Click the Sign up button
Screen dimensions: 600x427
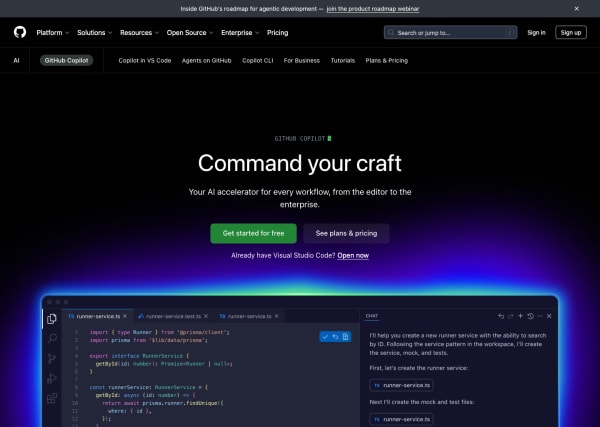tap(571, 33)
